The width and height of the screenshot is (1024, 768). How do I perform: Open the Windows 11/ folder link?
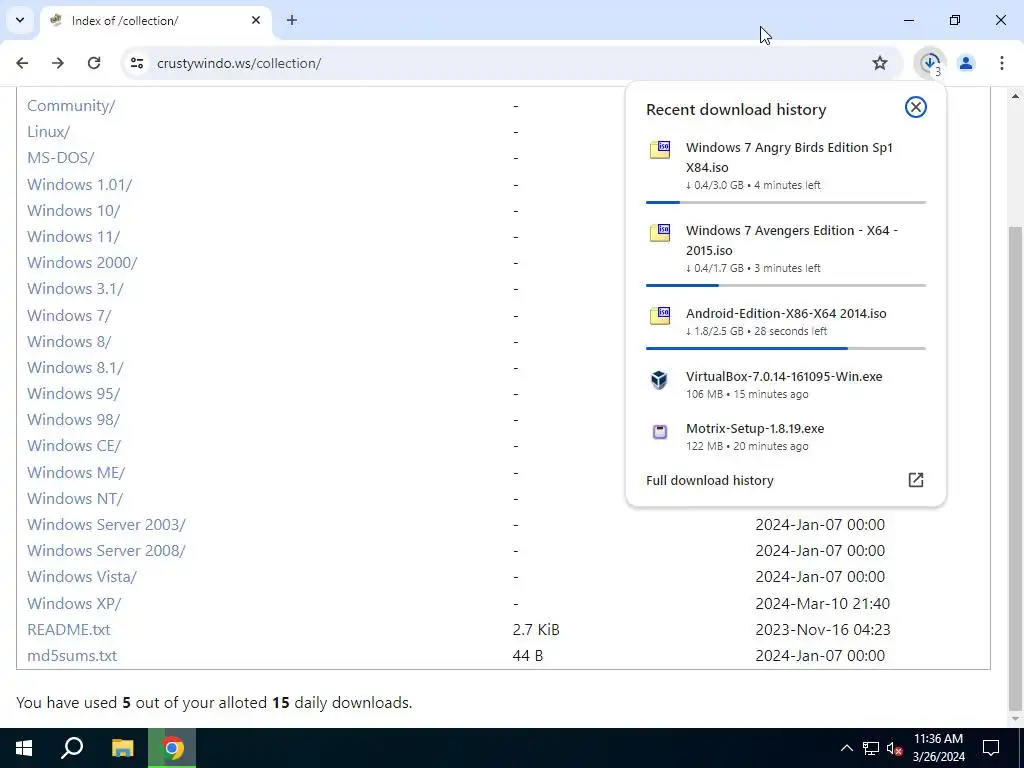pos(73,237)
